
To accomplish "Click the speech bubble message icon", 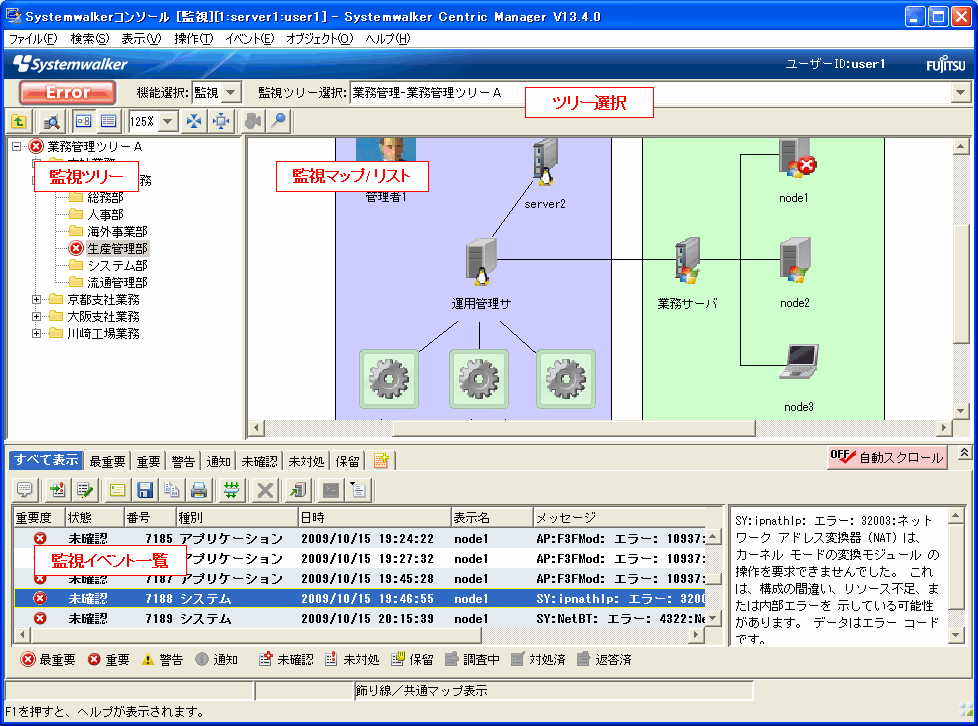I will tap(25, 490).
